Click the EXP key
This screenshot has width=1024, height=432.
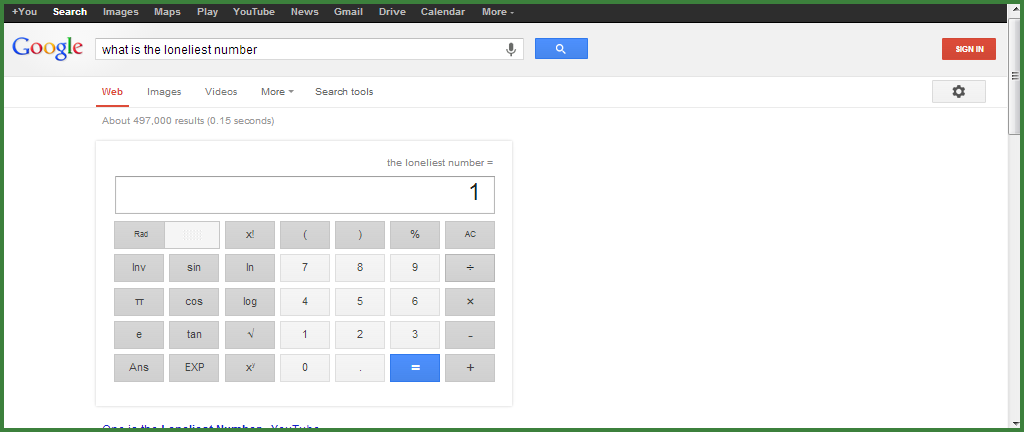click(194, 367)
